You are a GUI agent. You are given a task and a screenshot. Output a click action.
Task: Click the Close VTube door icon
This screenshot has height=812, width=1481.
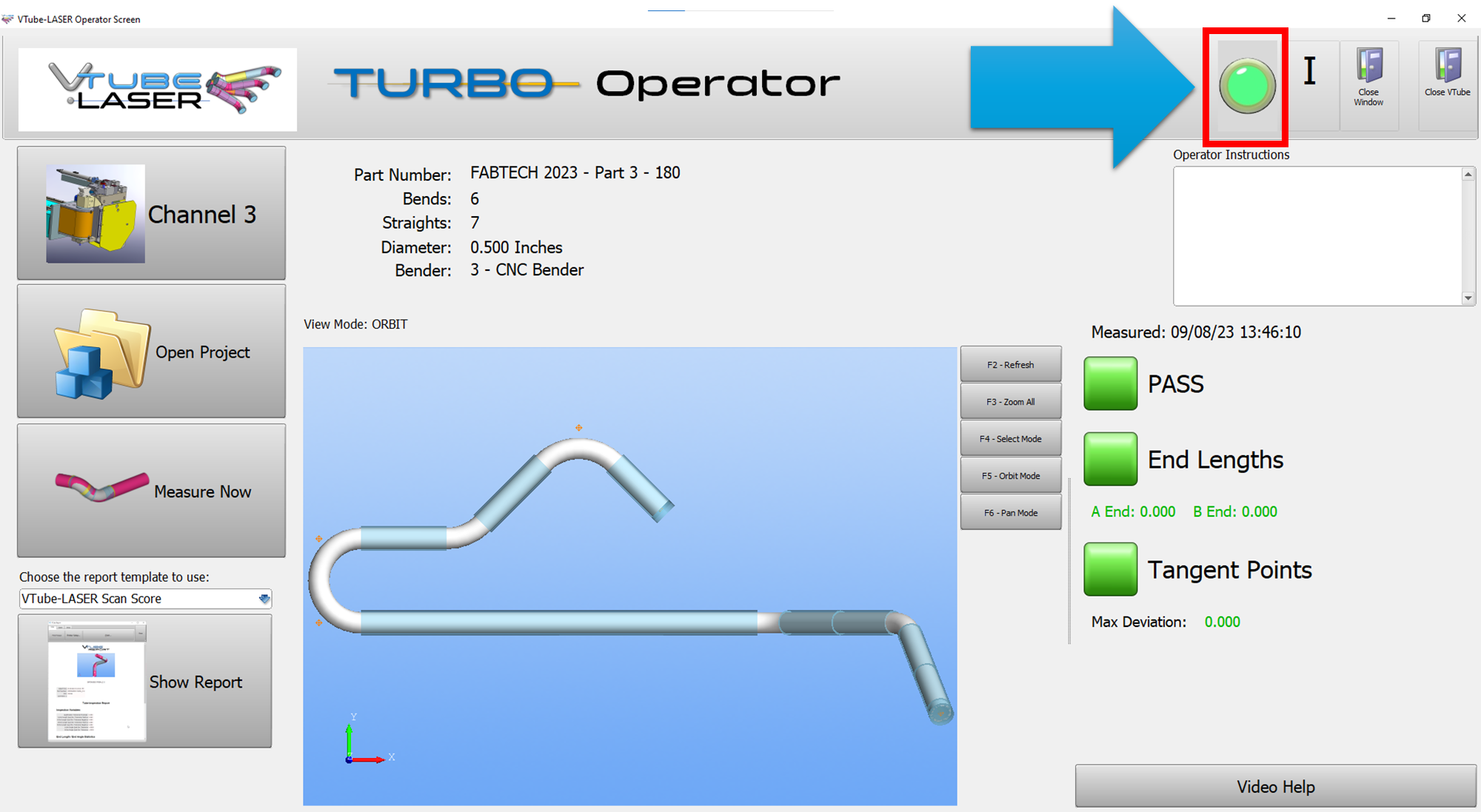tap(1447, 67)
